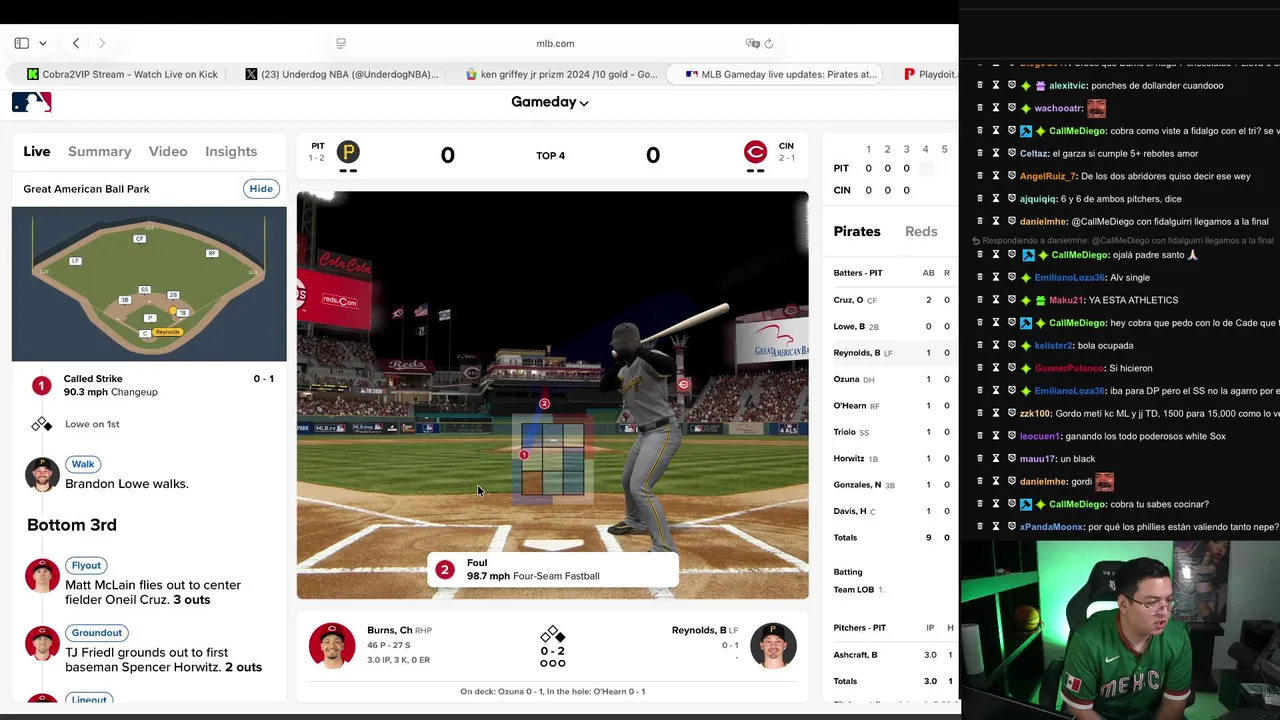The image size is (1280, 720).
Task: Open the Summary tab
Action: pos(99,151)
